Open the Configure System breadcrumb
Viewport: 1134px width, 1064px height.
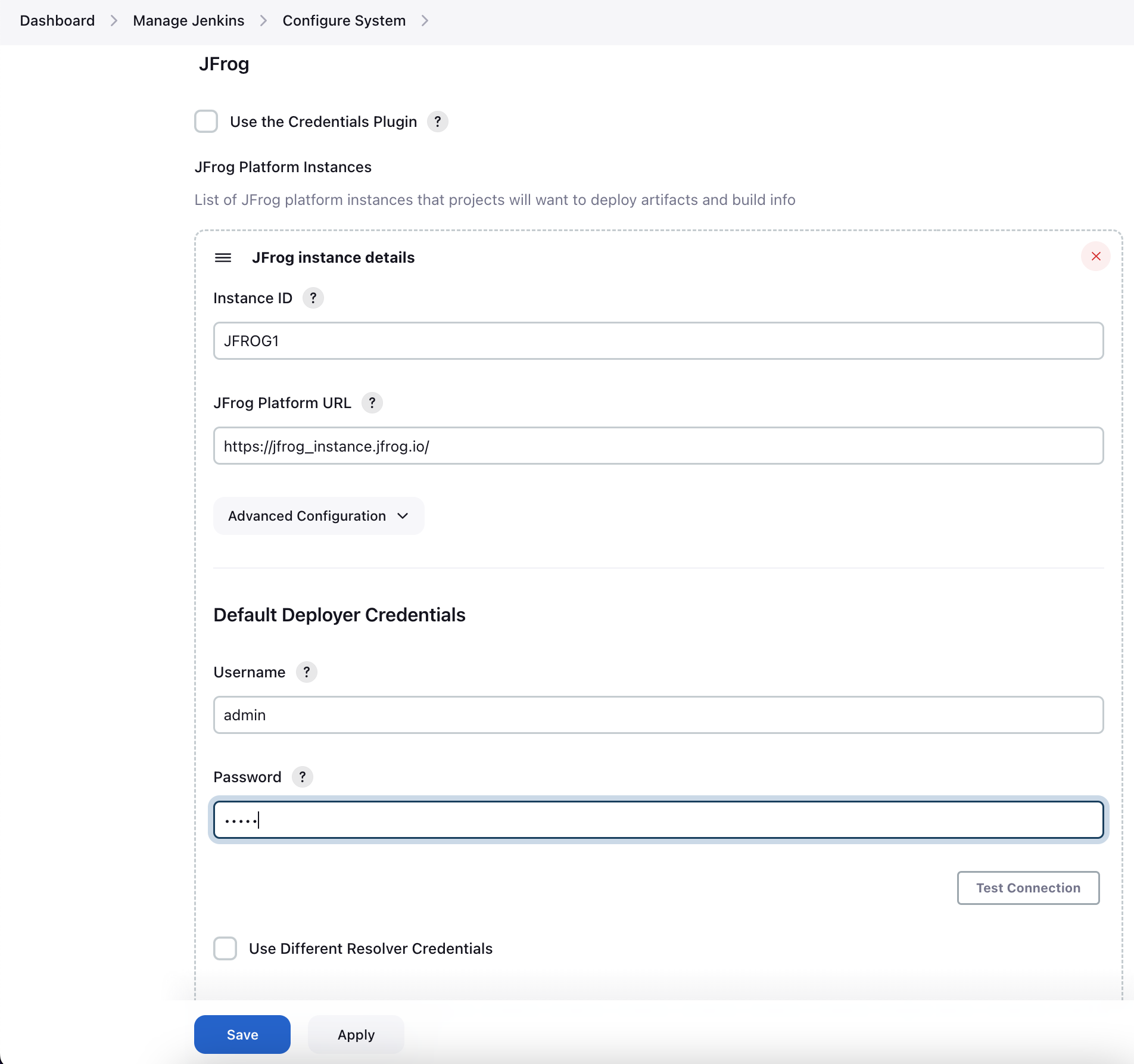(x=344, y=21)
